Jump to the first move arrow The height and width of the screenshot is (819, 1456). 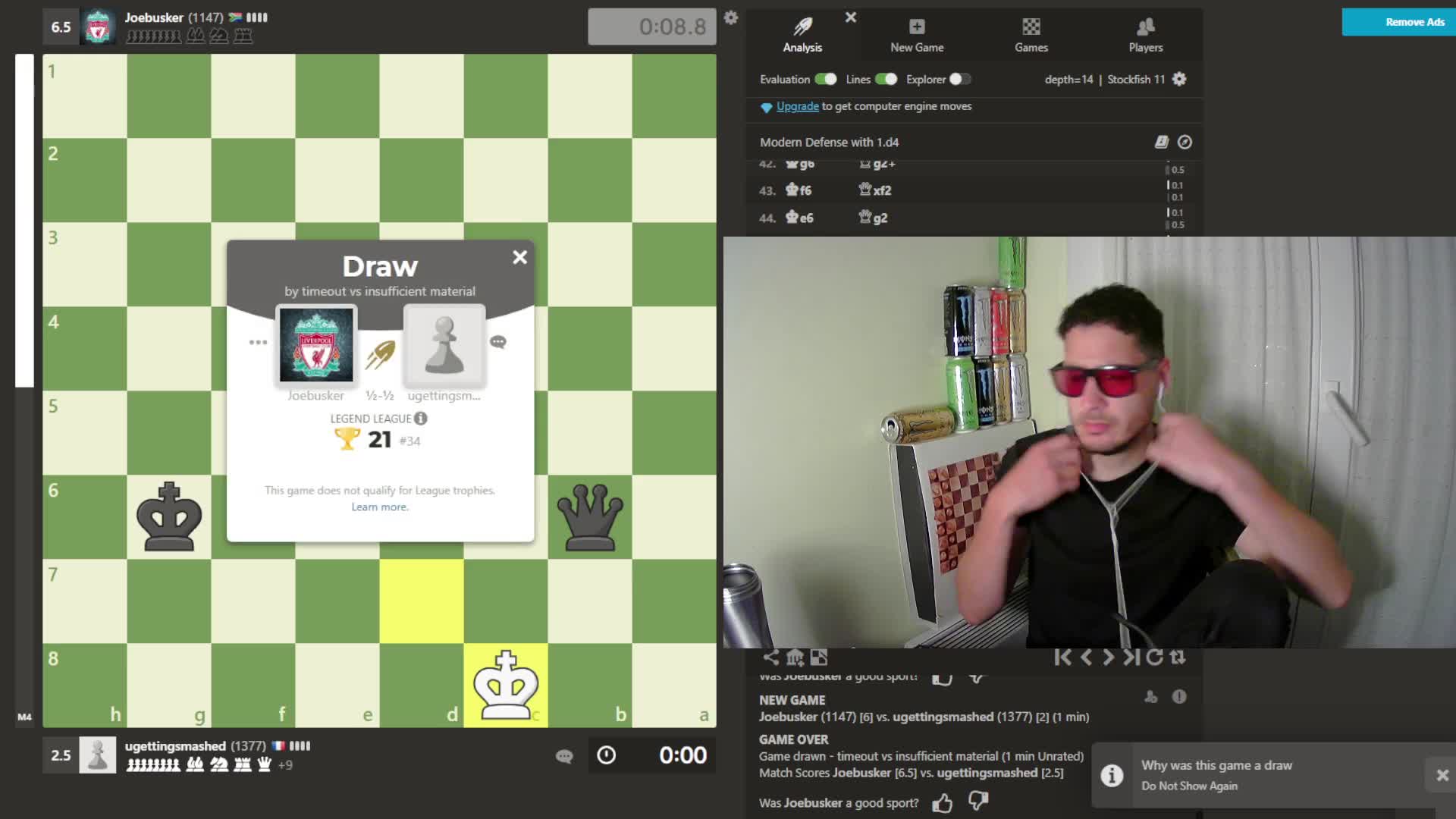pyautogui.click(x=1062, y=657)
